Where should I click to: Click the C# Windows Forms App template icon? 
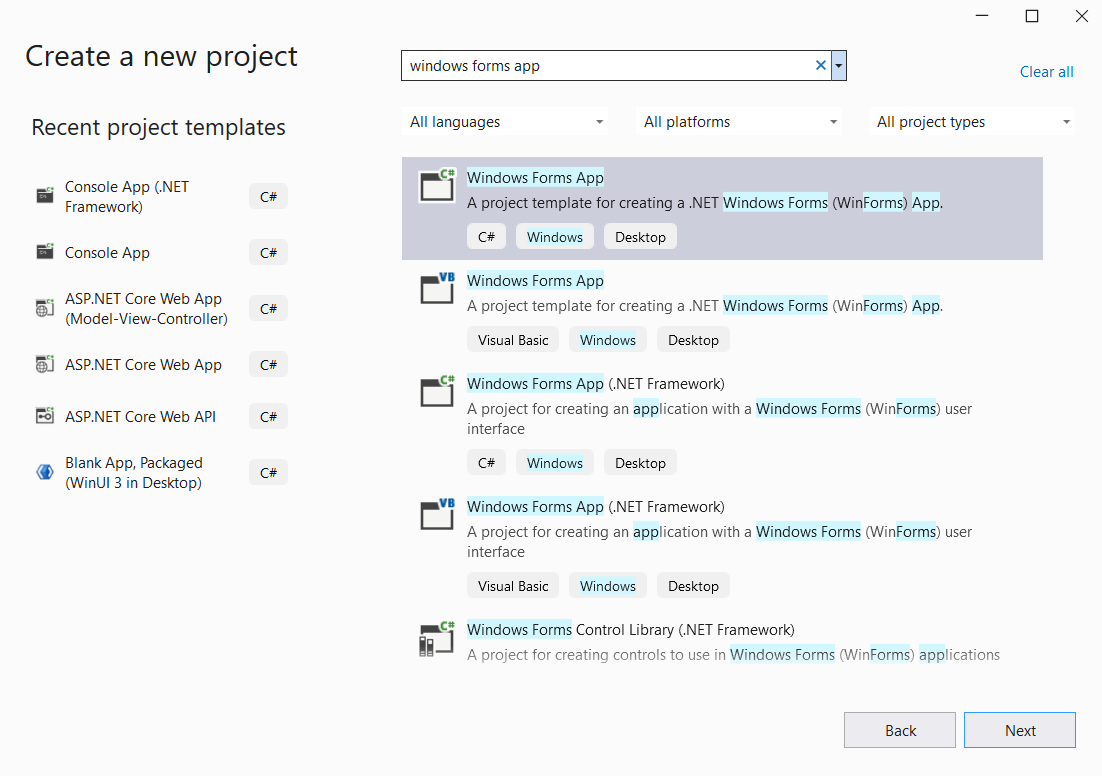437,185
